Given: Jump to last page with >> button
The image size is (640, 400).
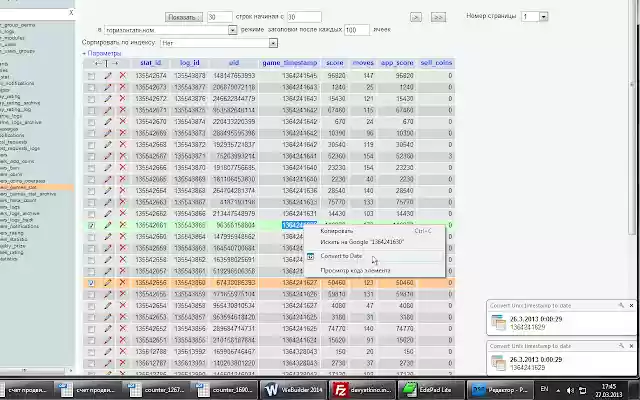Looking at the screenshot, I should point(438,17).
